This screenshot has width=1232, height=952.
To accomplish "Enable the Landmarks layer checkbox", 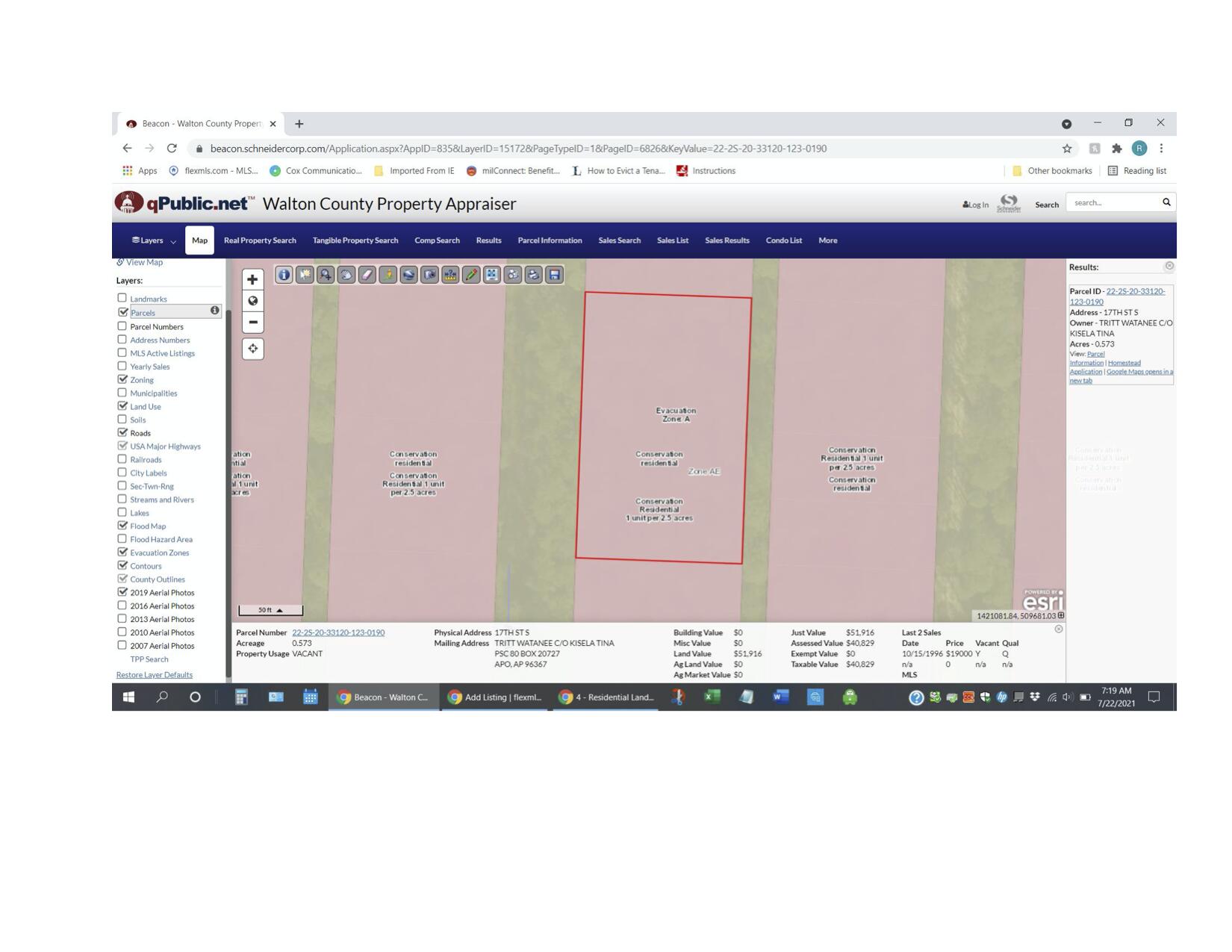I will click(122, 298).
